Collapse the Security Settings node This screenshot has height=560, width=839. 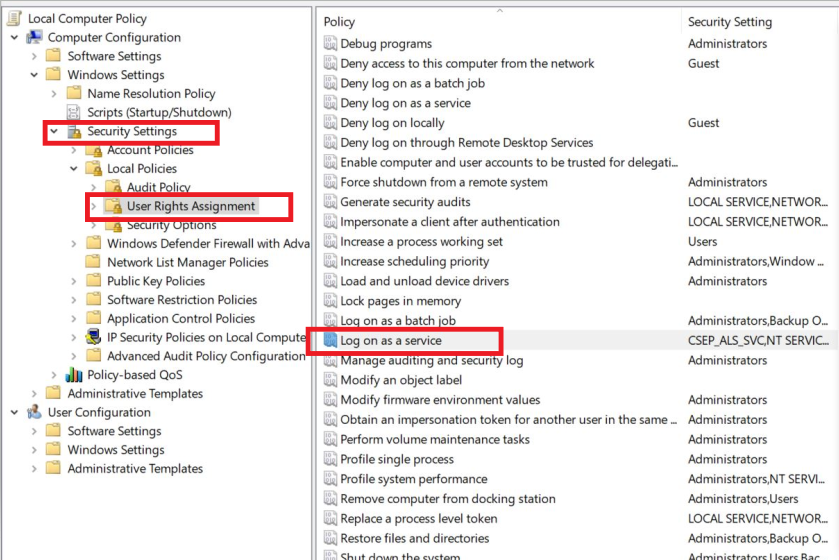pyautogui.click(x=54, y=131)
